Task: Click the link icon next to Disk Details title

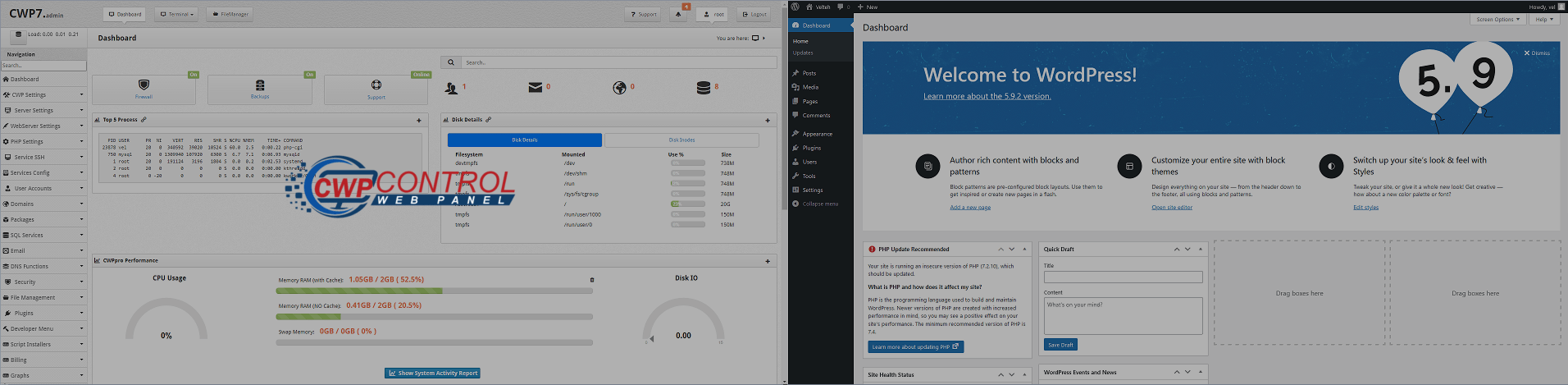Action: pos(488,120)
